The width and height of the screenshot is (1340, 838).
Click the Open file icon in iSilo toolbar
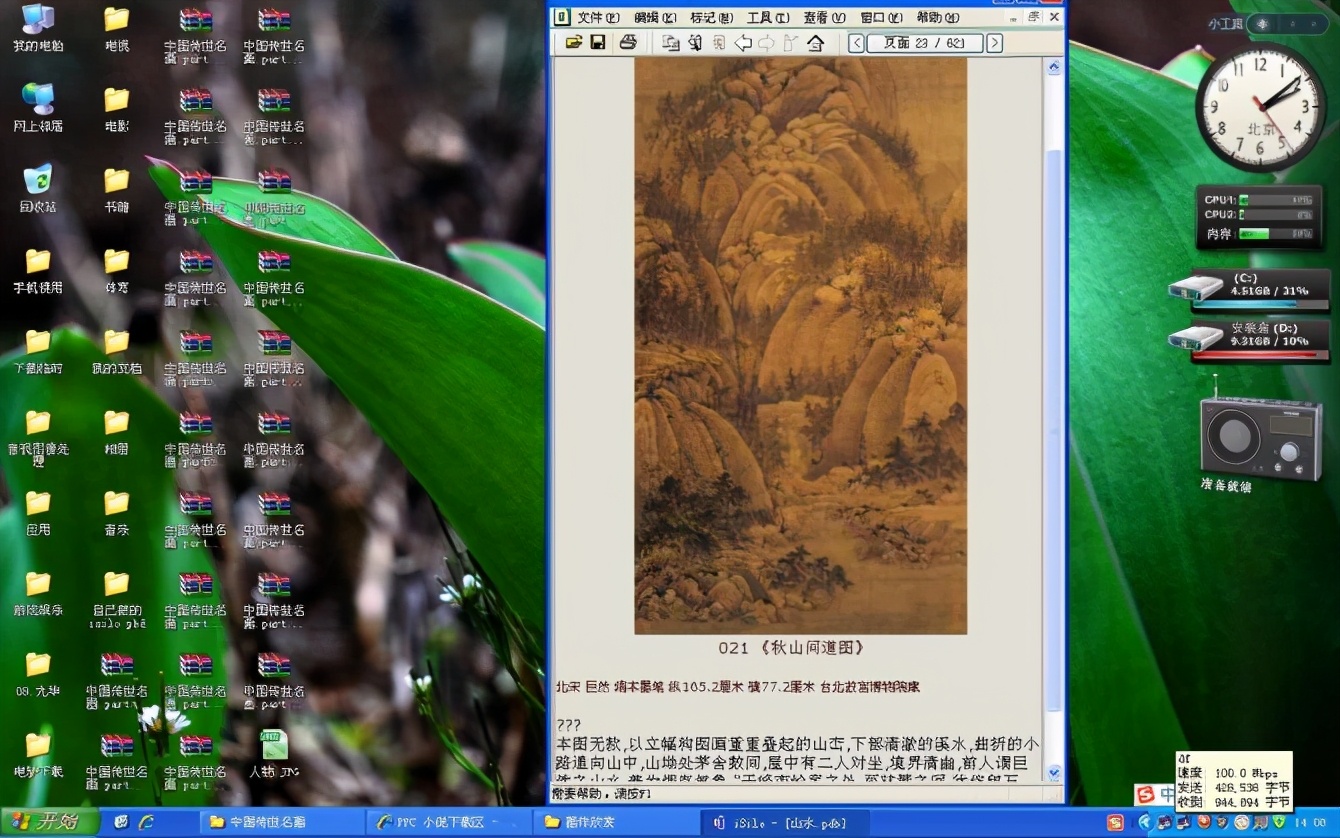point(573,42)
